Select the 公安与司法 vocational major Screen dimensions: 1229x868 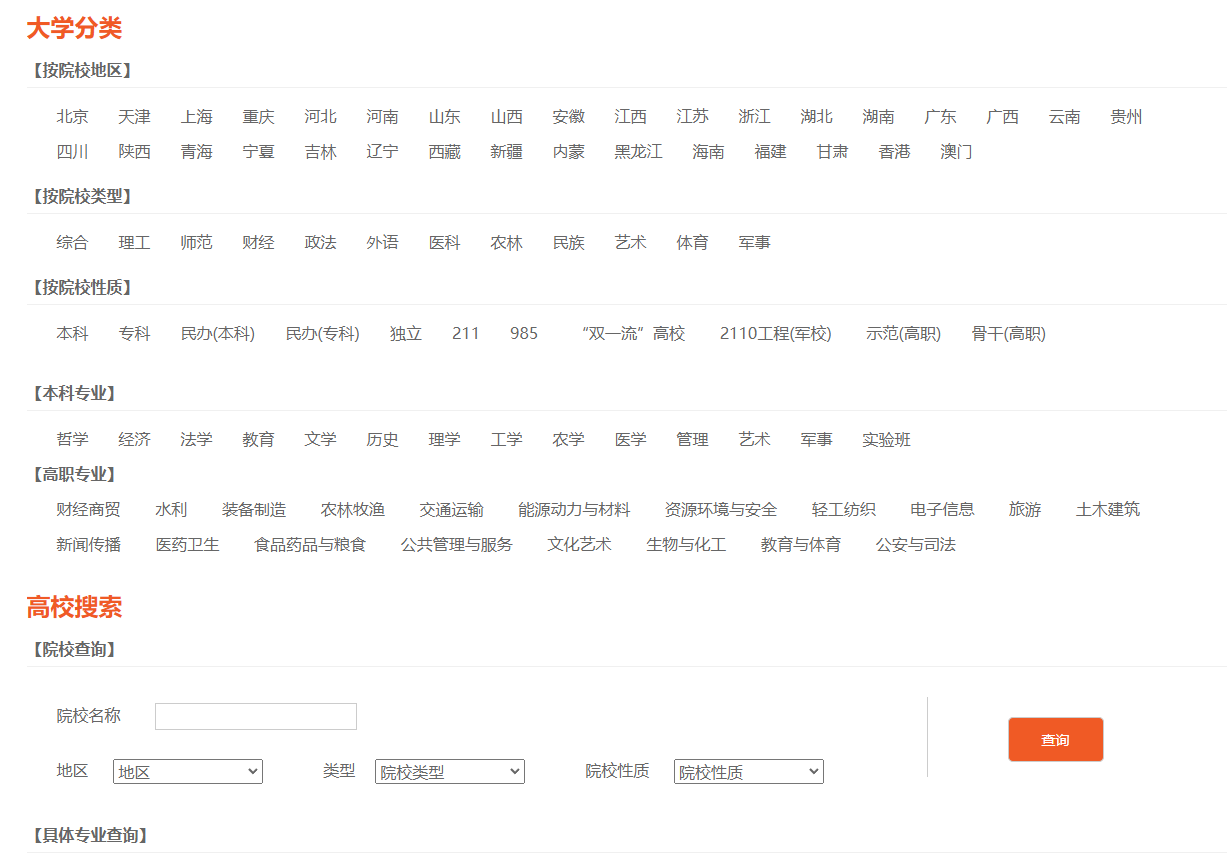click(915, 545)
